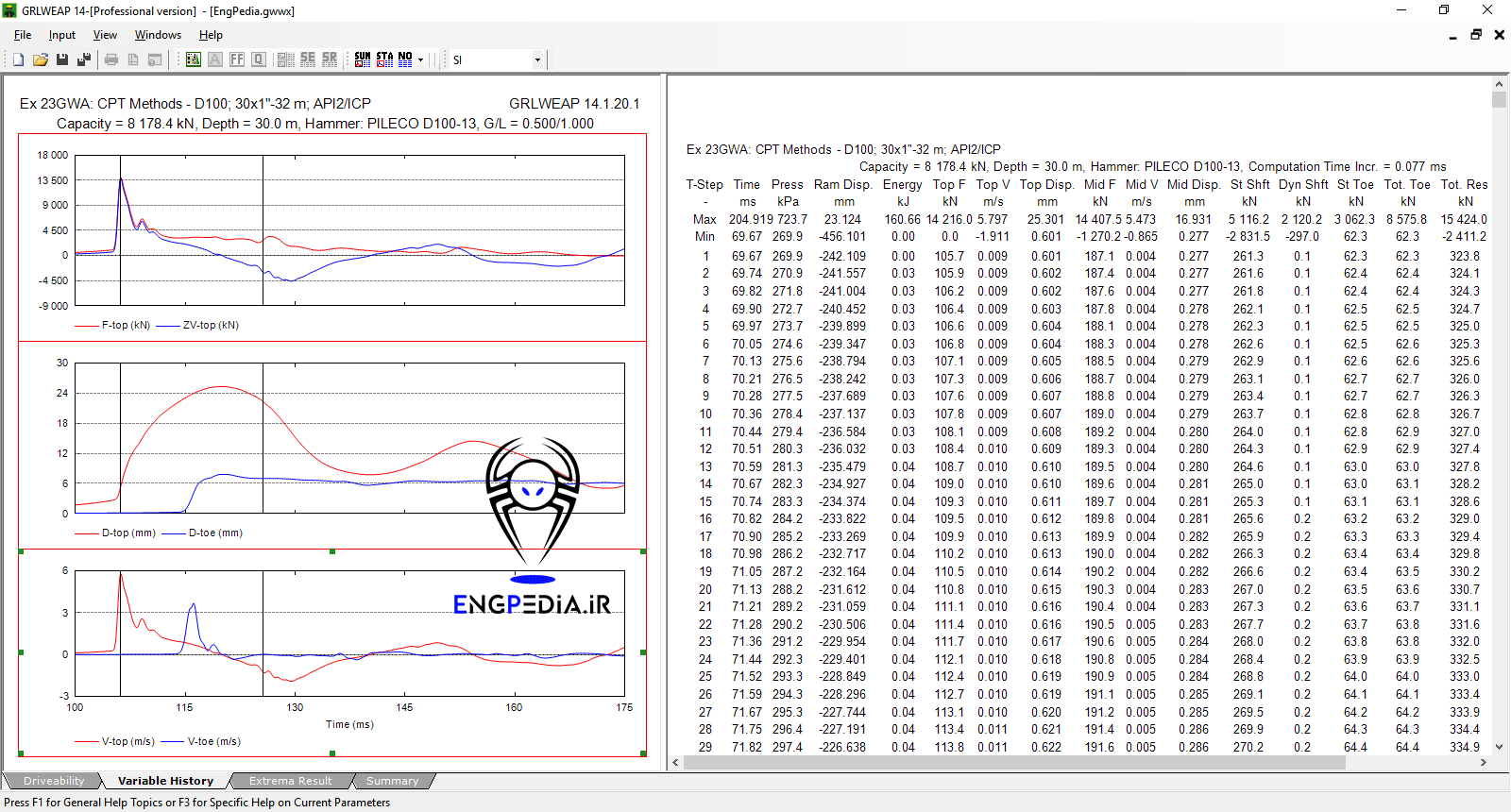The height and width of the screenshot is (812, 1511).
Task: Click the F-top (kN) legend label
Action: pos(126,325)
